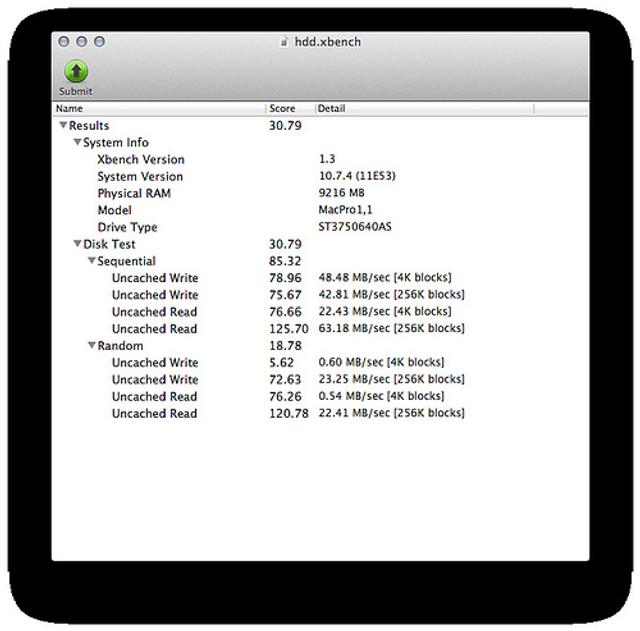This screenshot has height=631, width=640.
Task: Select Uncached Write row scoring 72.63
Action: pyautogui.click(x=320, y=380)
